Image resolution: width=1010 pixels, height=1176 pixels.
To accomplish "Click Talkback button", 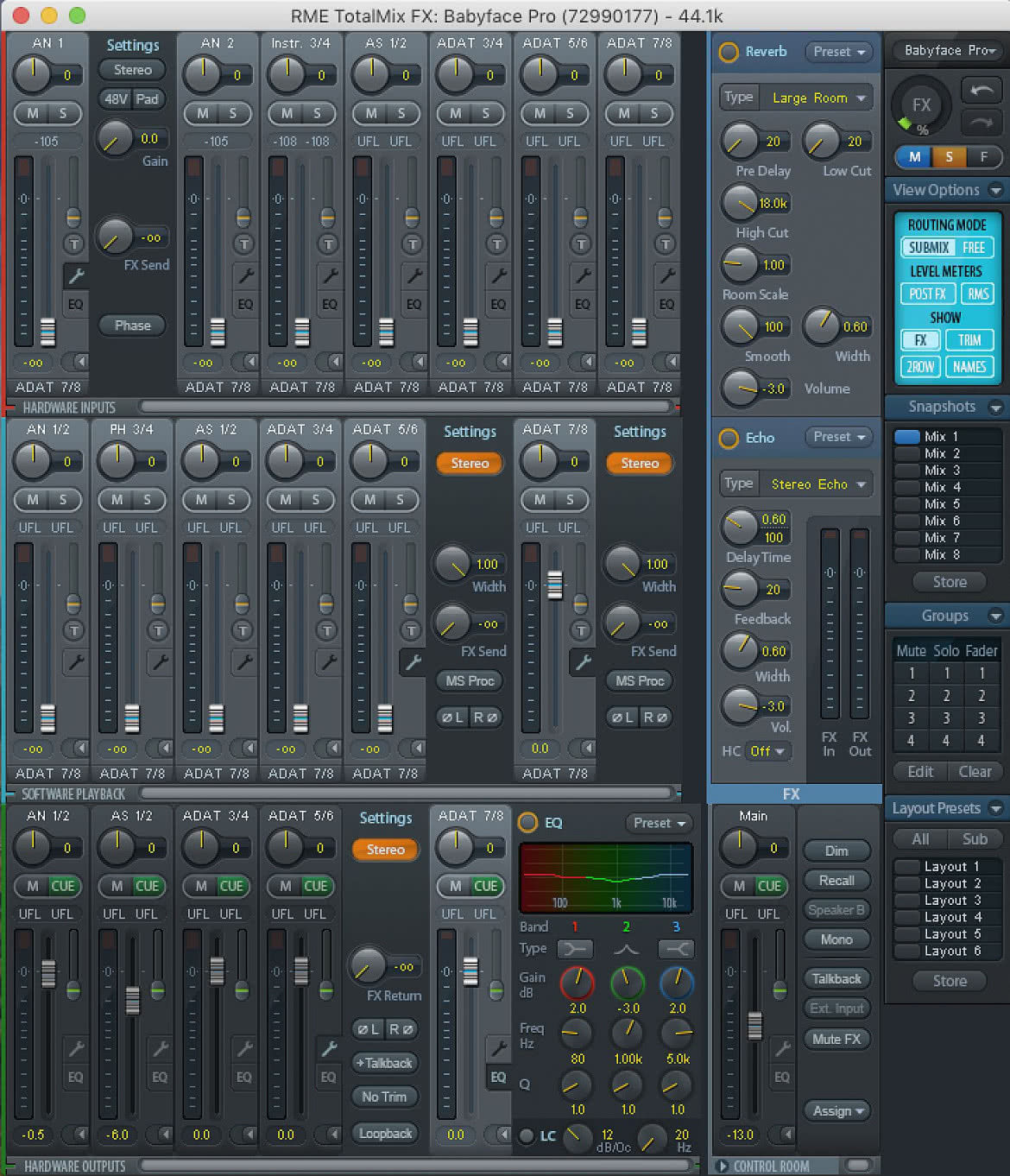I will 836,978.
